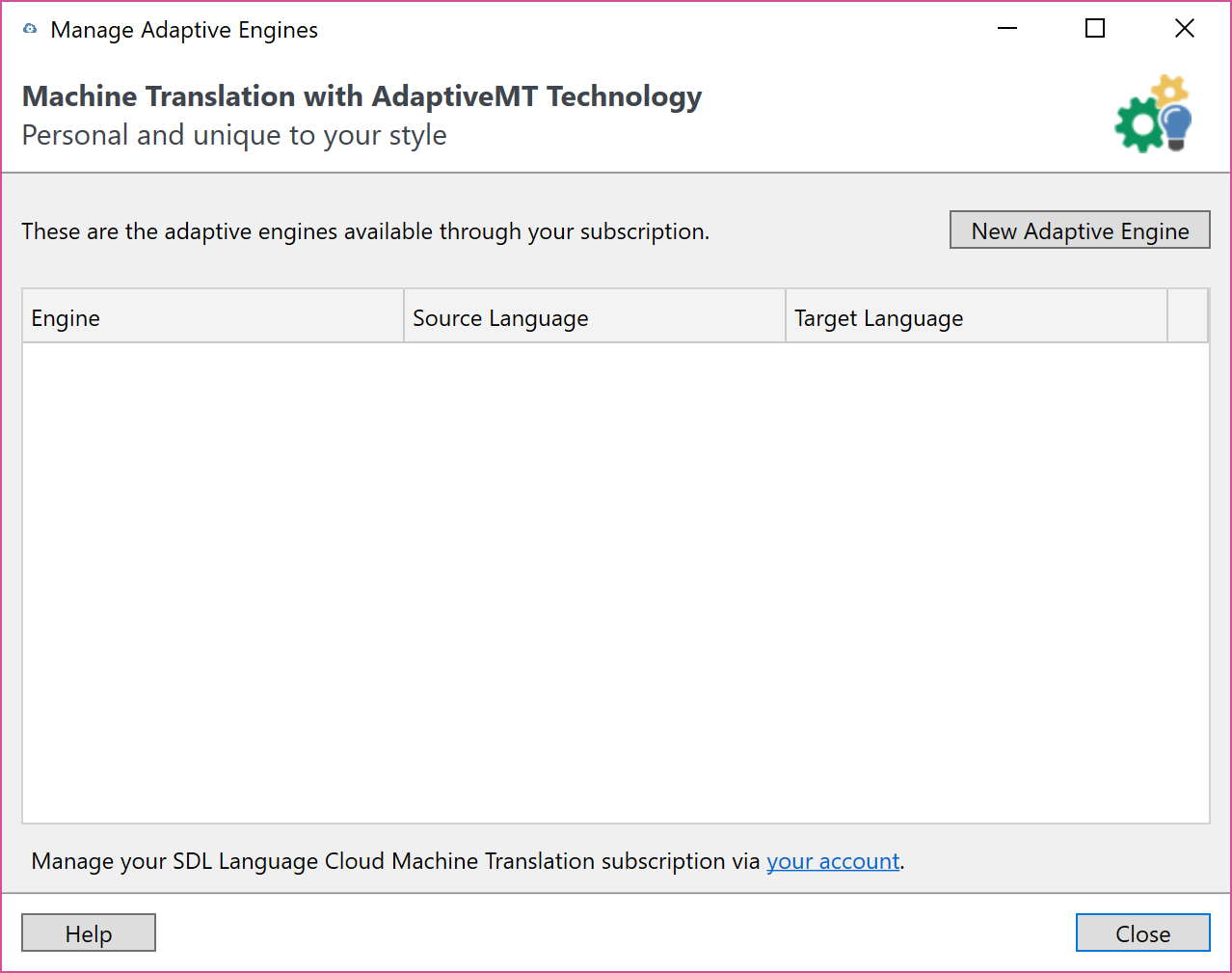The height and width of the screenshot is (973, 1232).
Task: Click the "Manage Adaptive Engines" title bar text
Action: pos(184,30)
